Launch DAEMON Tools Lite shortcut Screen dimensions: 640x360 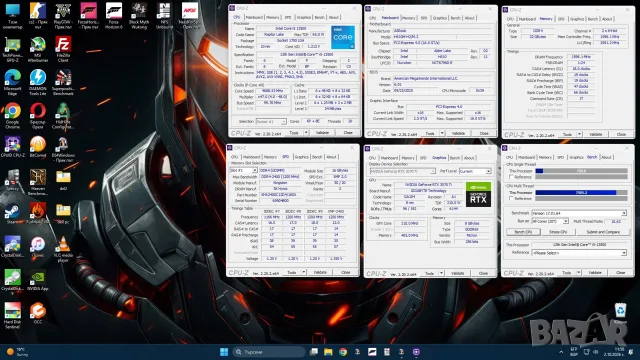38,83
